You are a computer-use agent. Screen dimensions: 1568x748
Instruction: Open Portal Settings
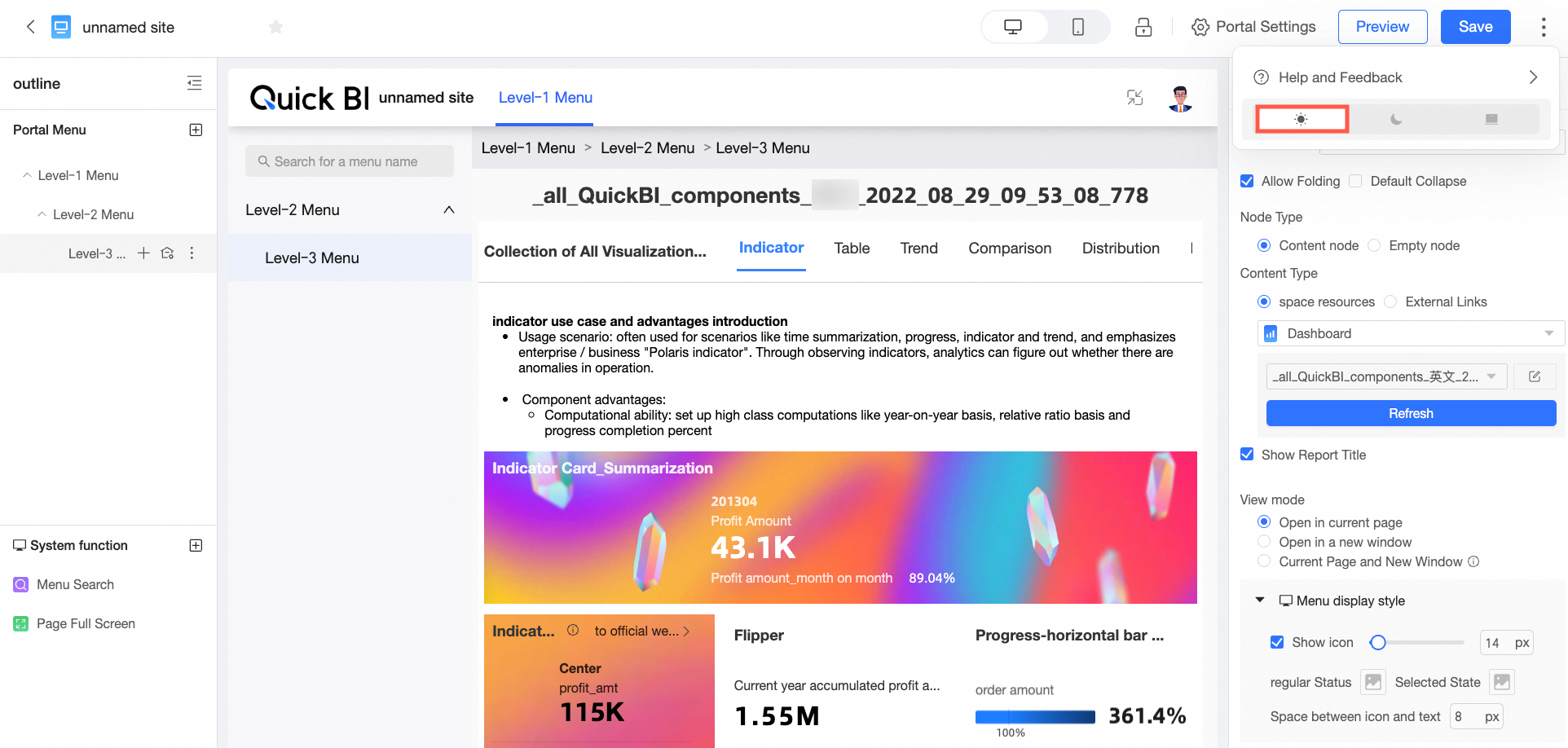[1253, 27]
